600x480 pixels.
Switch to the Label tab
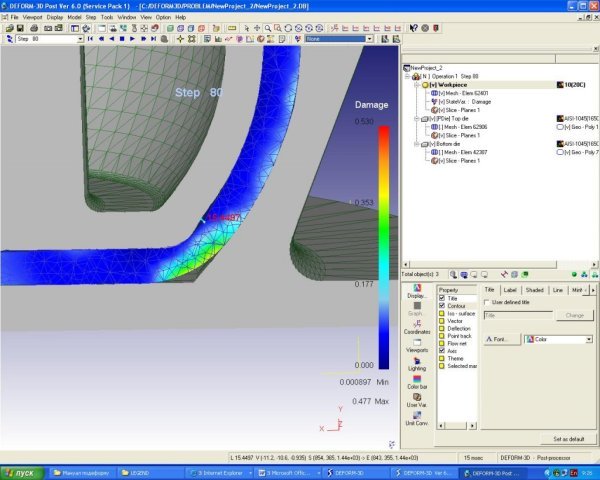coord(510,290)
